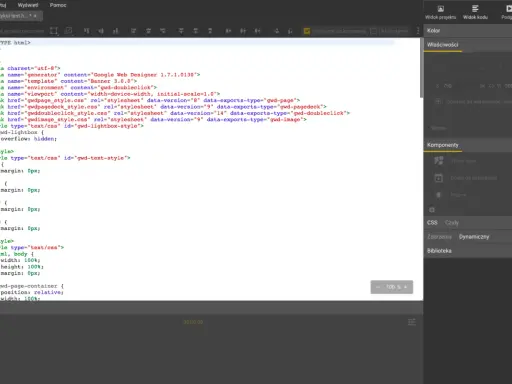This screenshot has width=512, height=384.
Task: Zoom out with the minus button
Action: tap(378, 287)
